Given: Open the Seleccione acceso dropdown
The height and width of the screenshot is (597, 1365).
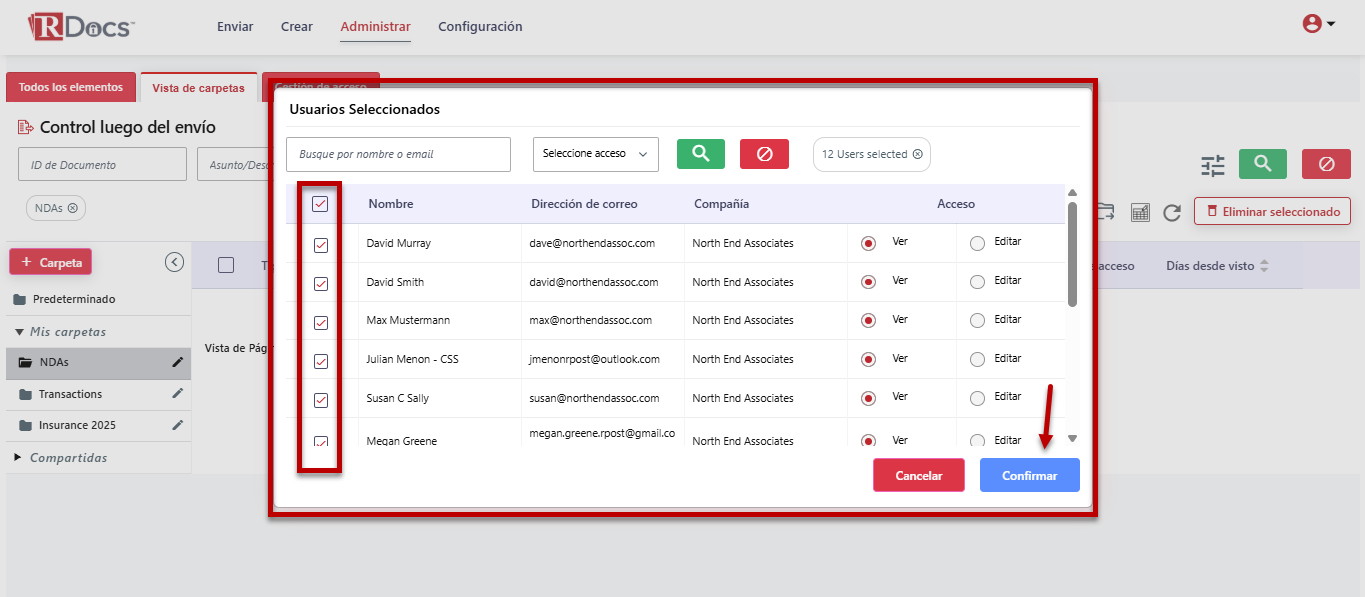Looking at the screenshot, I should 595,154.
